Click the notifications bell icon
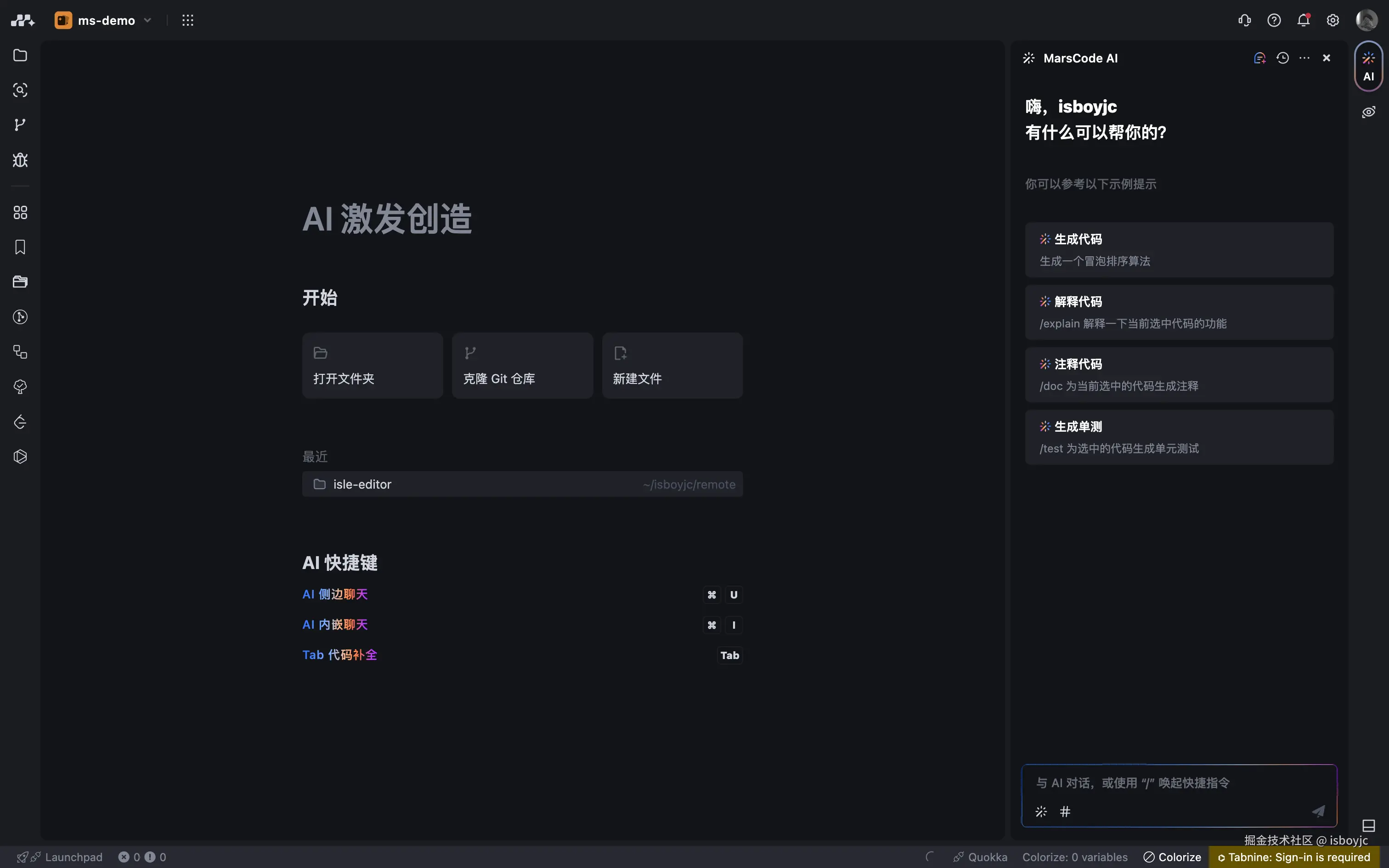Screen dimensions: 1389x868 pos(1303,21)
